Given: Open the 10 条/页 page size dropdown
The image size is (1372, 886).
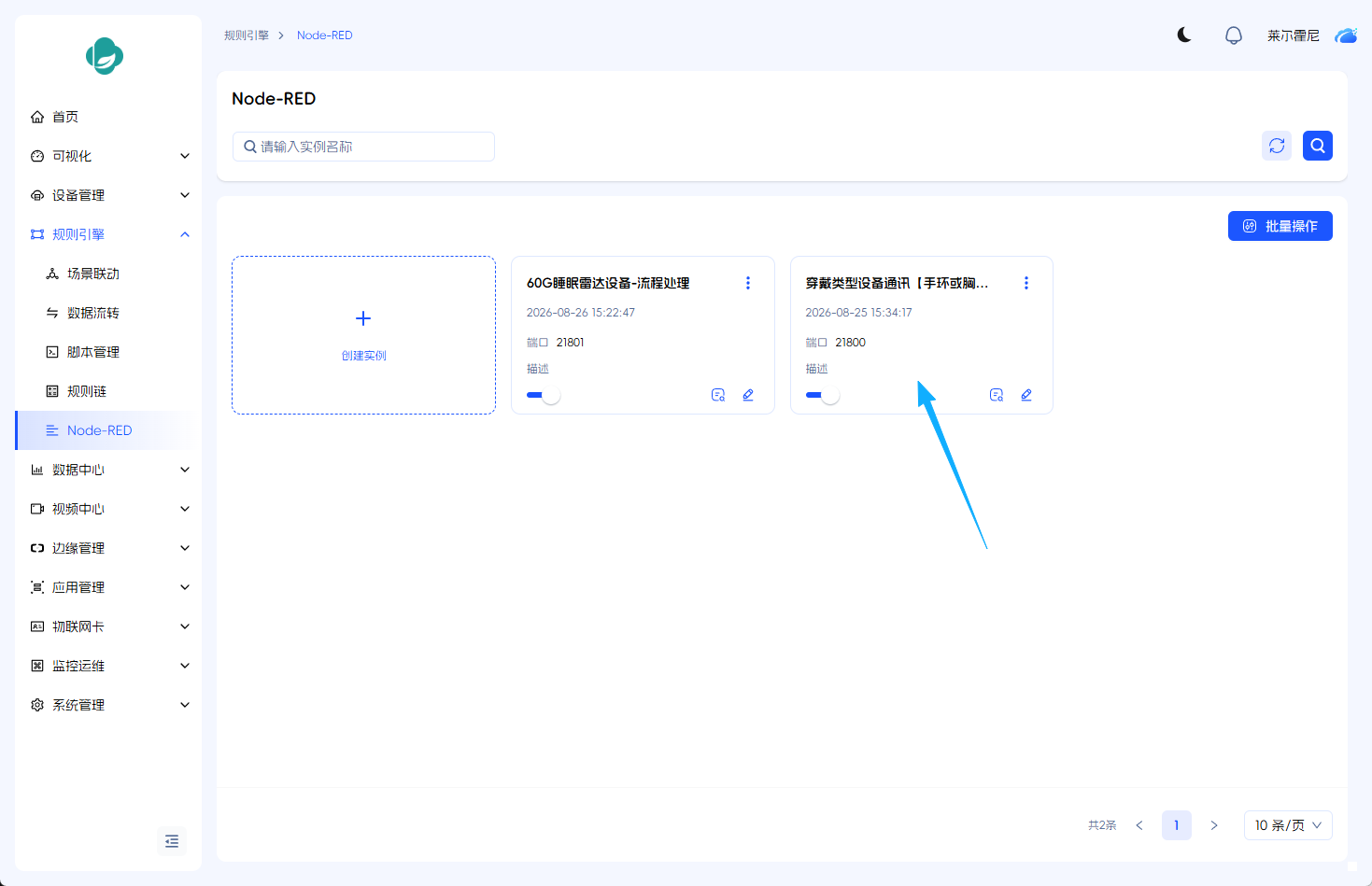Looking at the screenshot, I should point(1288,825).
